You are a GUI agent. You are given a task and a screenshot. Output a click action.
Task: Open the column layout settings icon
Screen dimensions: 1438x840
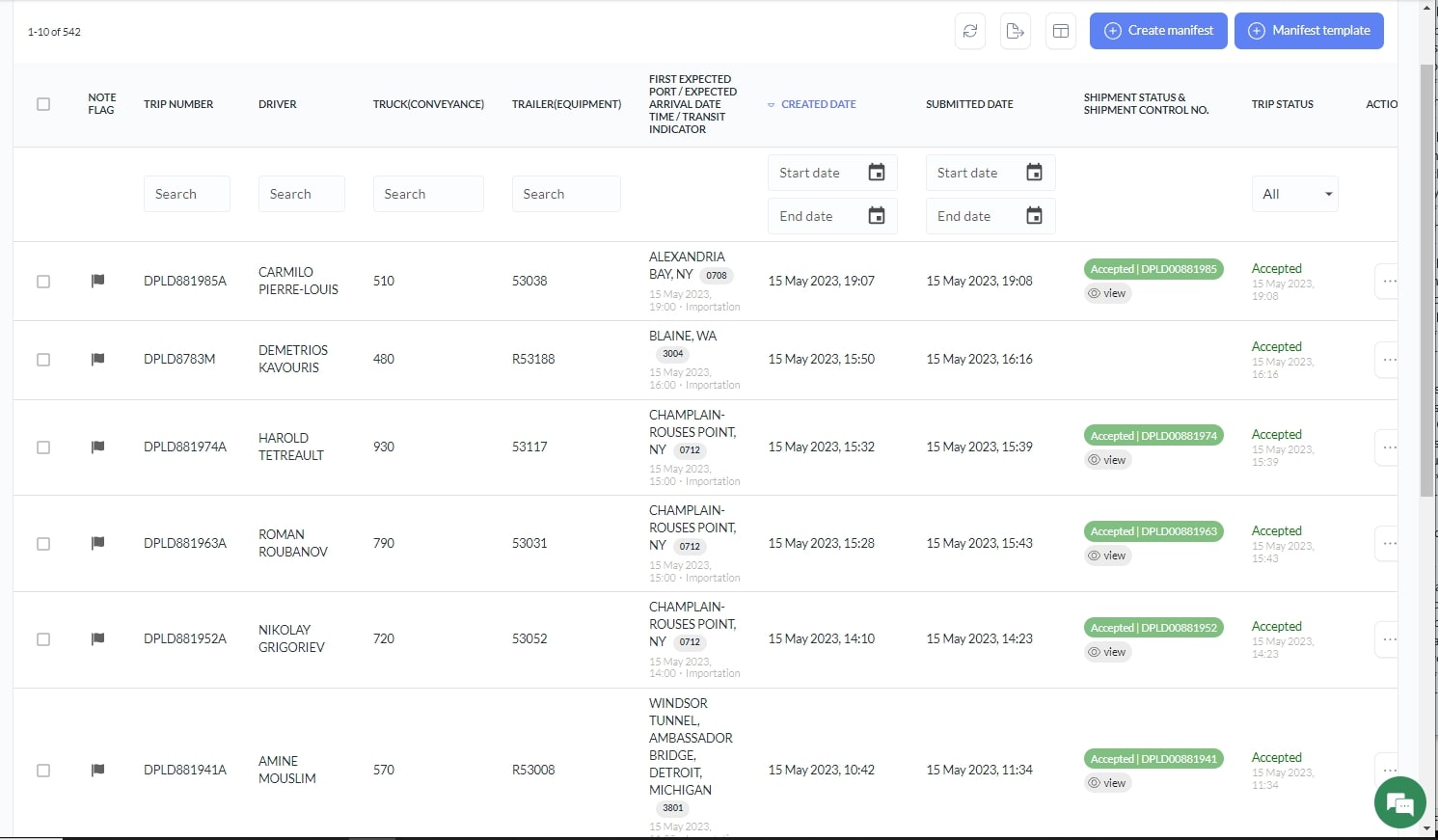(x=1061, y=31)
